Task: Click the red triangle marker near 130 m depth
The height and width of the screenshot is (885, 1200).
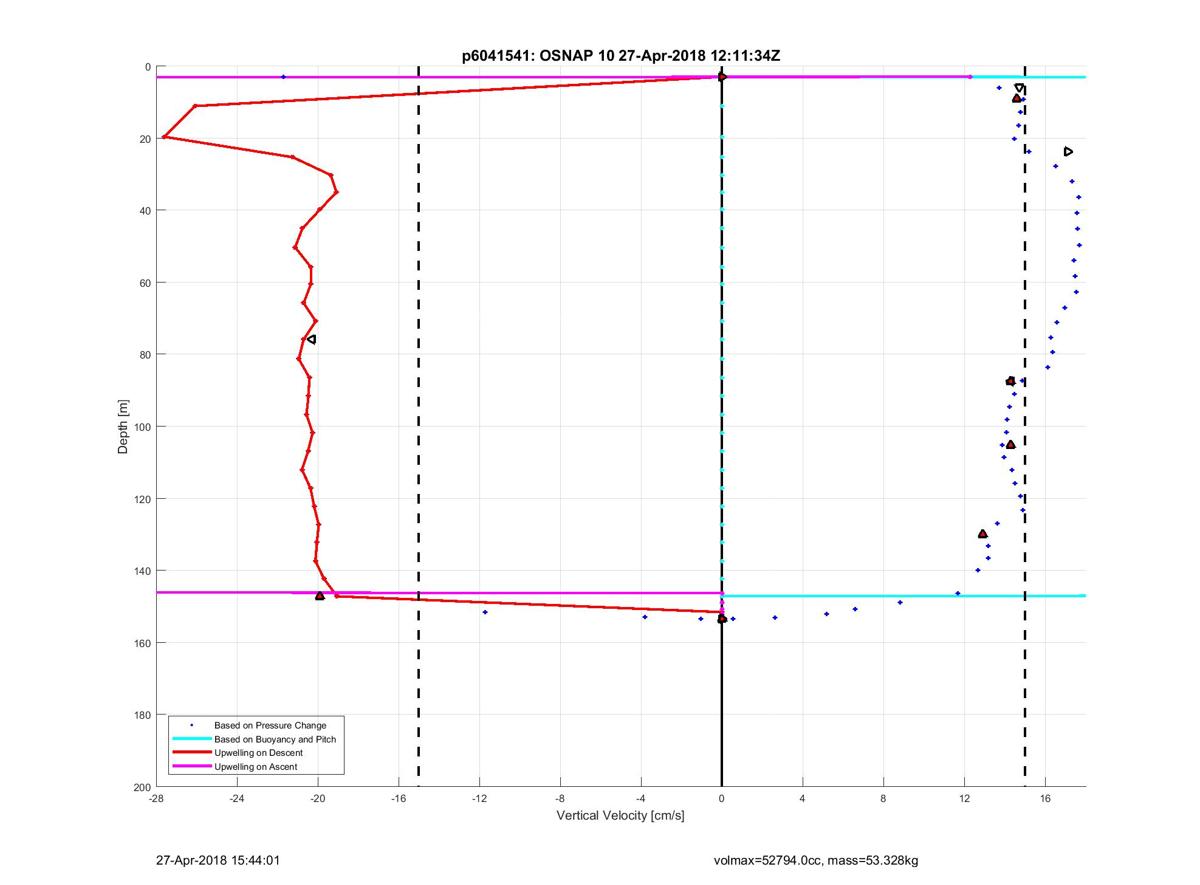Action: click(x=983, y=534)
